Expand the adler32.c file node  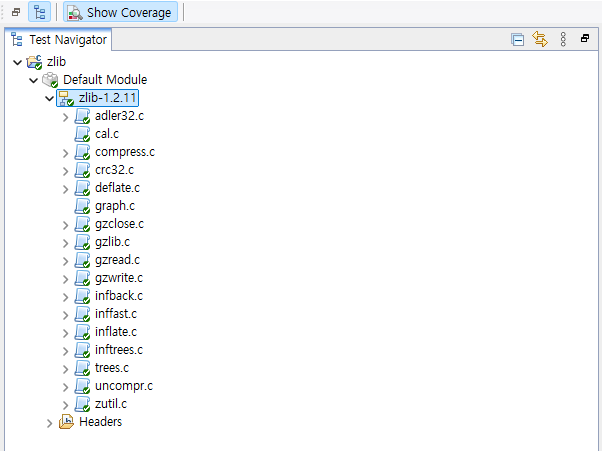tap(66, 117)
